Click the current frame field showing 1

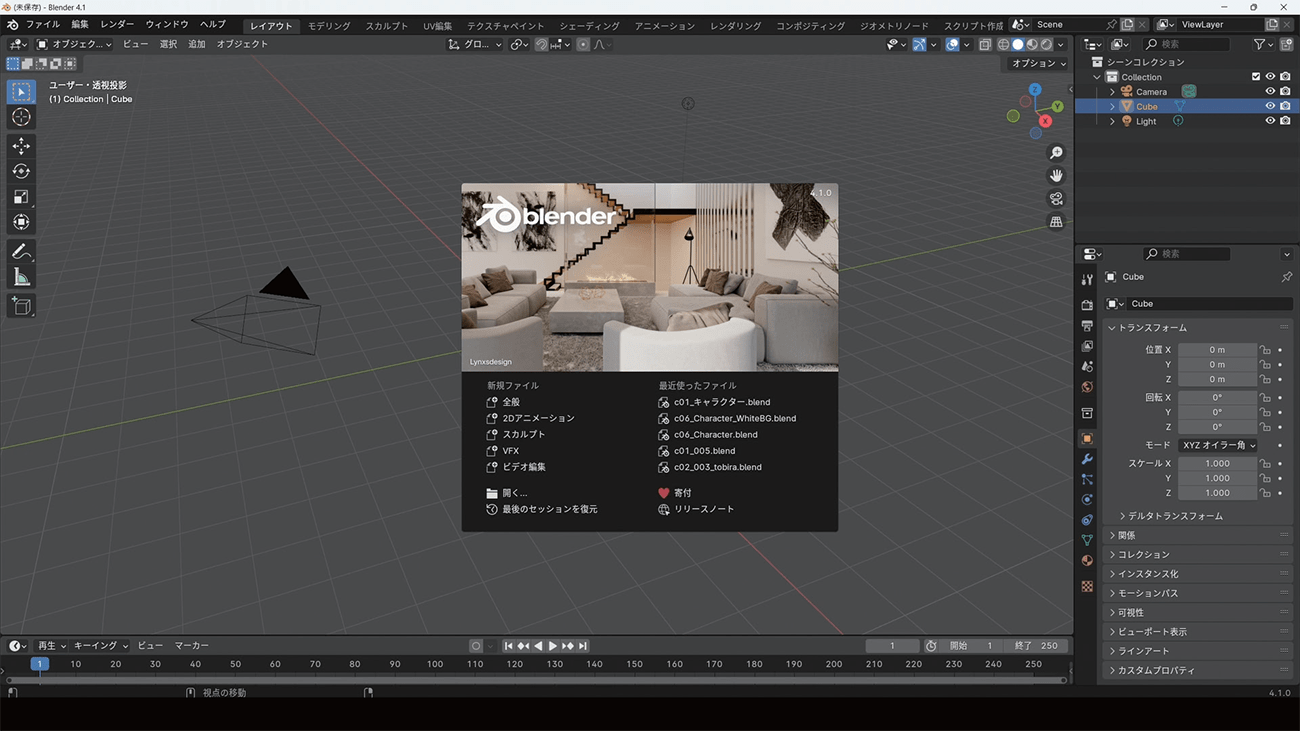(892, 646)
